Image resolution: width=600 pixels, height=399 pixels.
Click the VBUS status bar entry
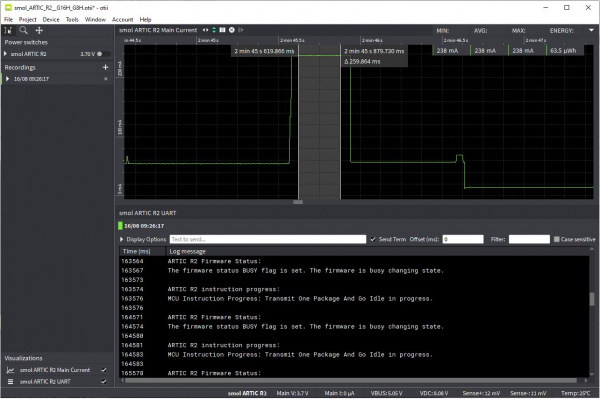point(386,393)
